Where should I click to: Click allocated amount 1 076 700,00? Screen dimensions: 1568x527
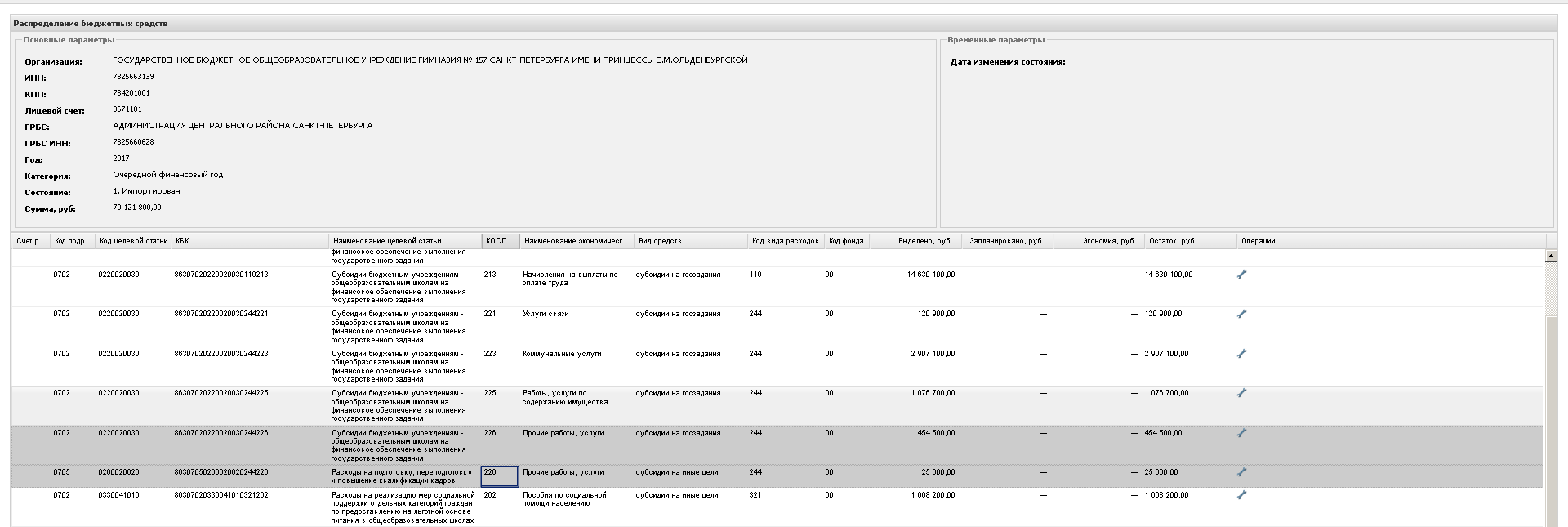[x=933, y=393]
